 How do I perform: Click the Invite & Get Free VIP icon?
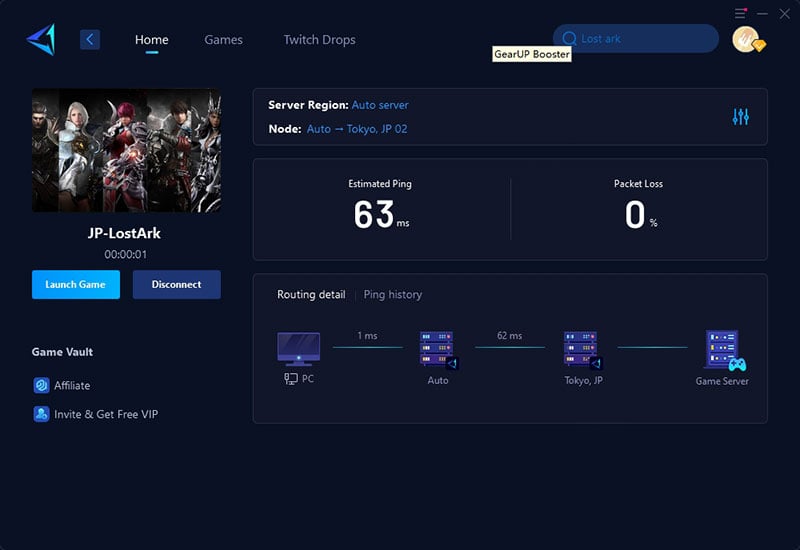[x=41, y=414]
